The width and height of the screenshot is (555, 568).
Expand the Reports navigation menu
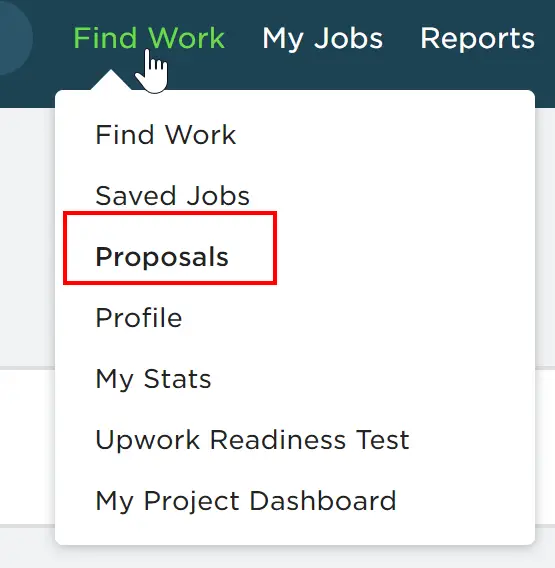[477, 38]
